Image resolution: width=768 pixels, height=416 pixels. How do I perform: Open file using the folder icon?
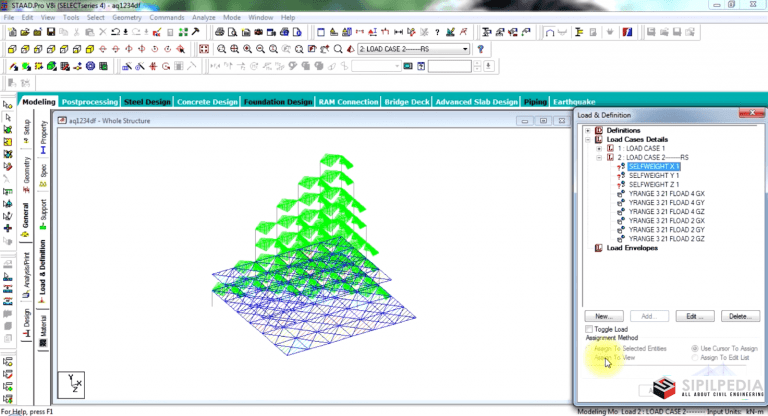(25, 32)
